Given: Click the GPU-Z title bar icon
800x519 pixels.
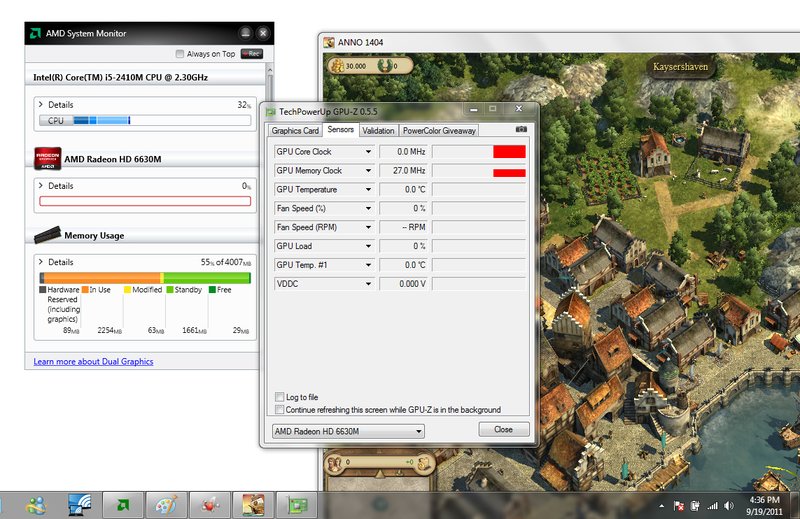Looking at the screenshot, I should pos(270,111).
